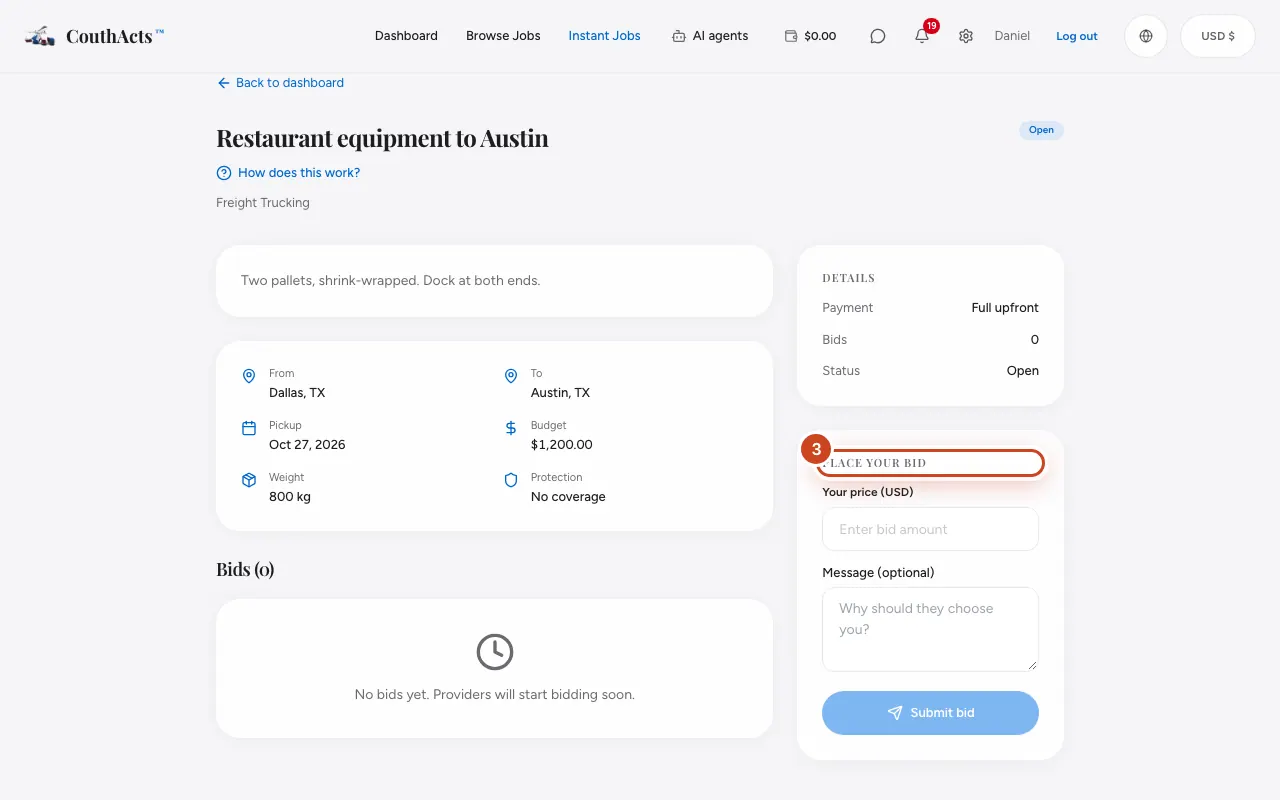Open the How does this work? link
This screenshot has width=1280, height=800.
coord(288,173)
